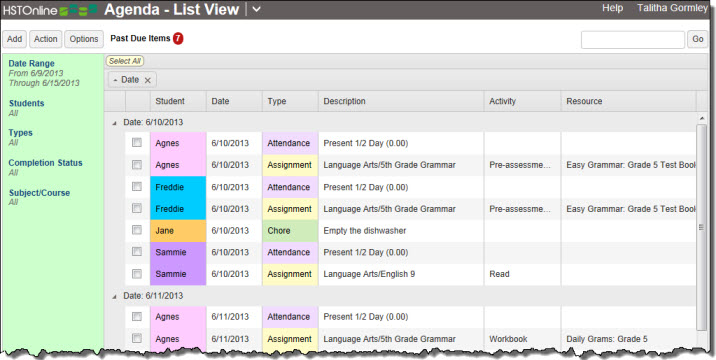The image size is (716, 360).
Task: Sort by Type column header
Action: click(x=290, y=101)
